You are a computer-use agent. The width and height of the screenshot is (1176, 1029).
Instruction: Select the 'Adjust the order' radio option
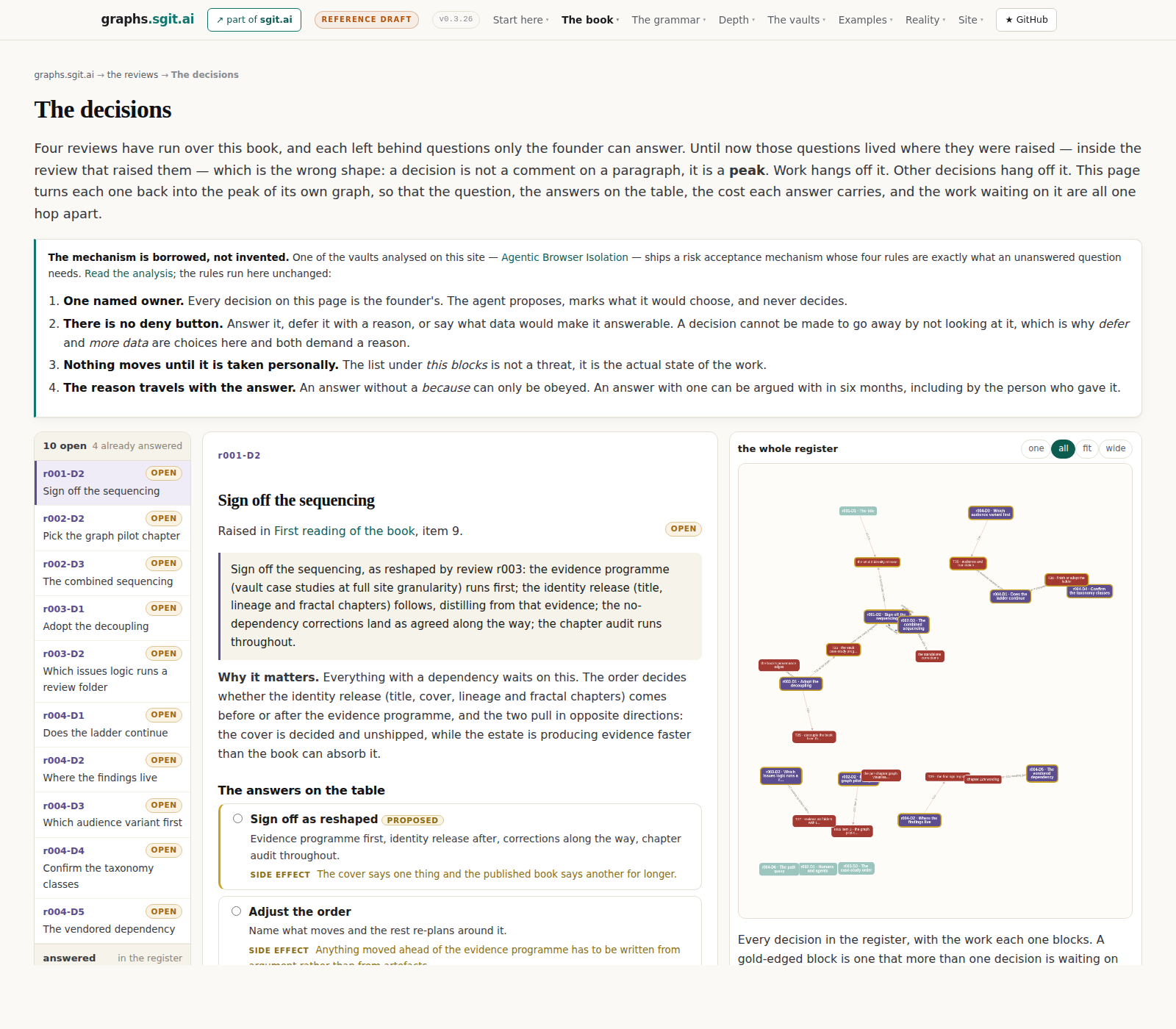(237, 911)
